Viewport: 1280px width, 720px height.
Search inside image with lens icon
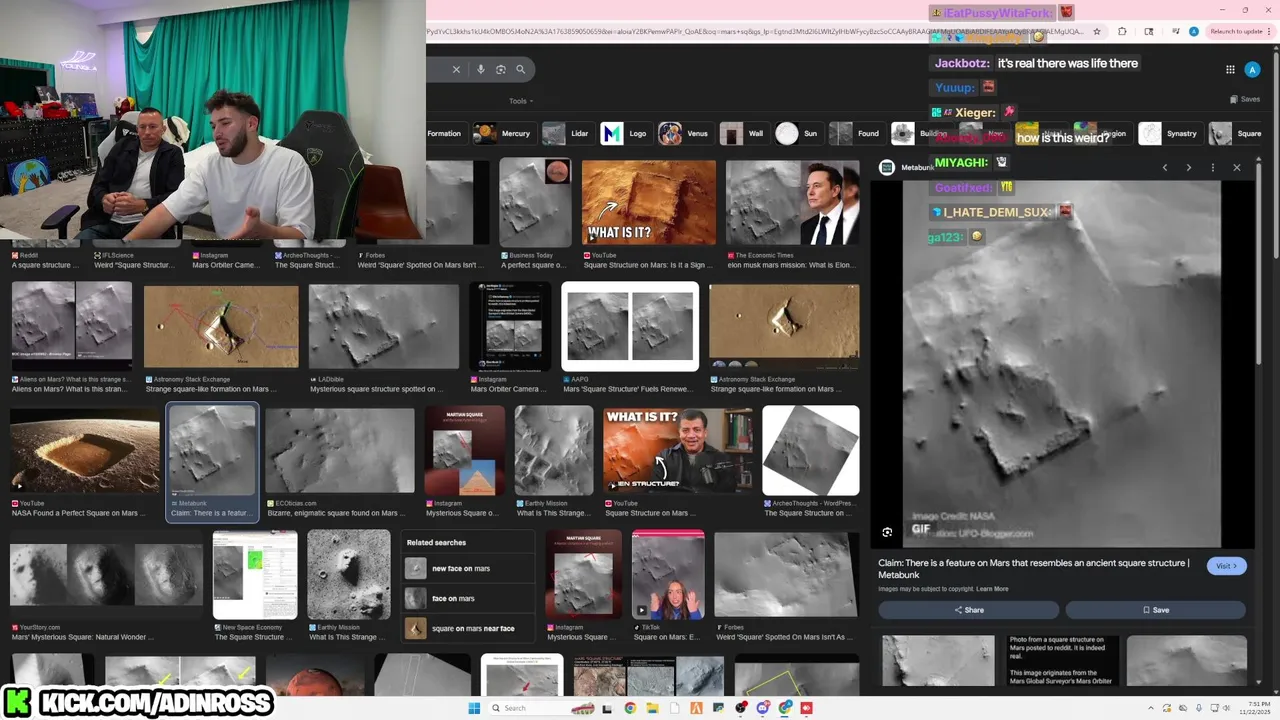pos(887,532)
